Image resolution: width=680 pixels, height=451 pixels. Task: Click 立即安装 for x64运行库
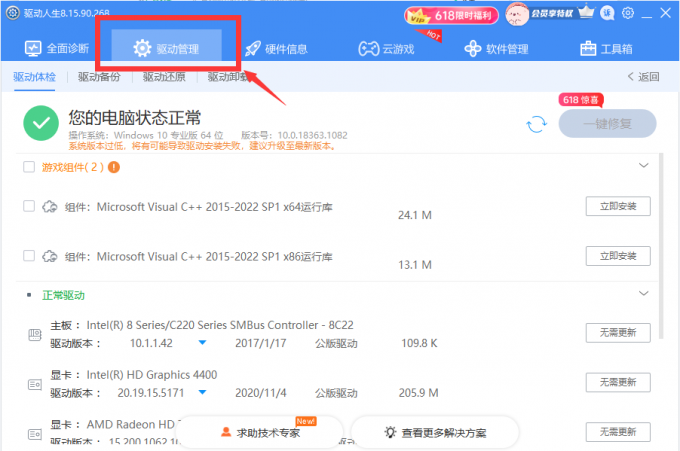[x=618, y=206]
